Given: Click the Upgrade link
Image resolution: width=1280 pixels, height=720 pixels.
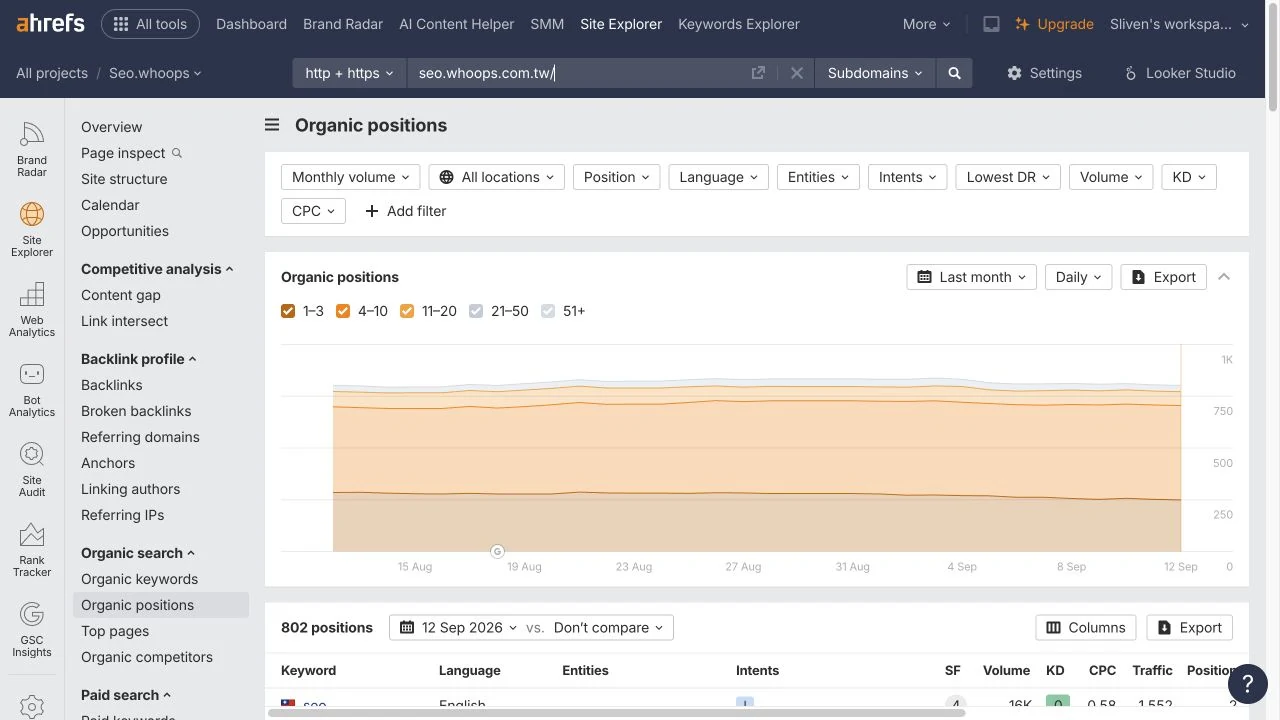Looking at the screenshot, I should click(x=1054, y=24).
